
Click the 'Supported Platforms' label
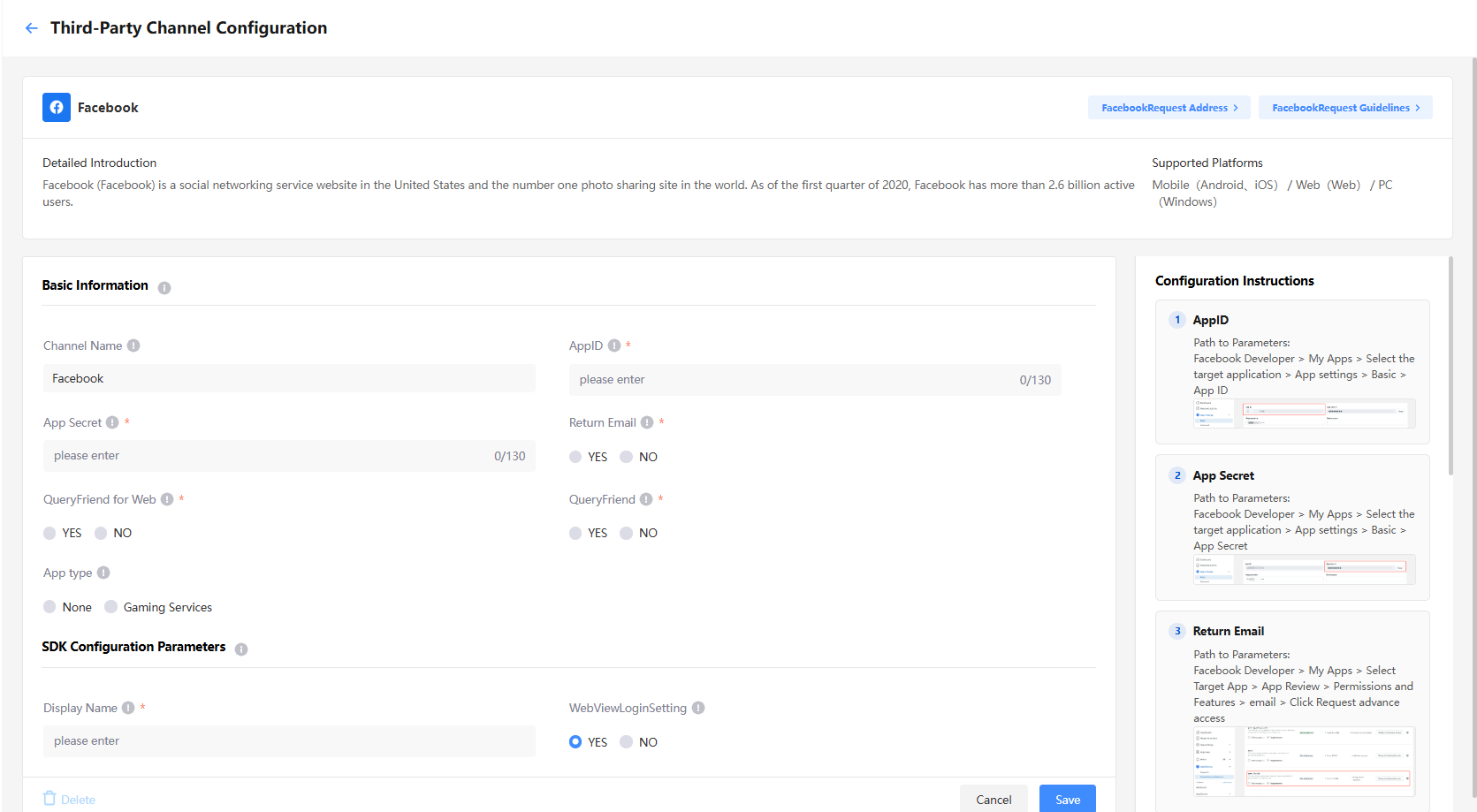click(1207, 163)
